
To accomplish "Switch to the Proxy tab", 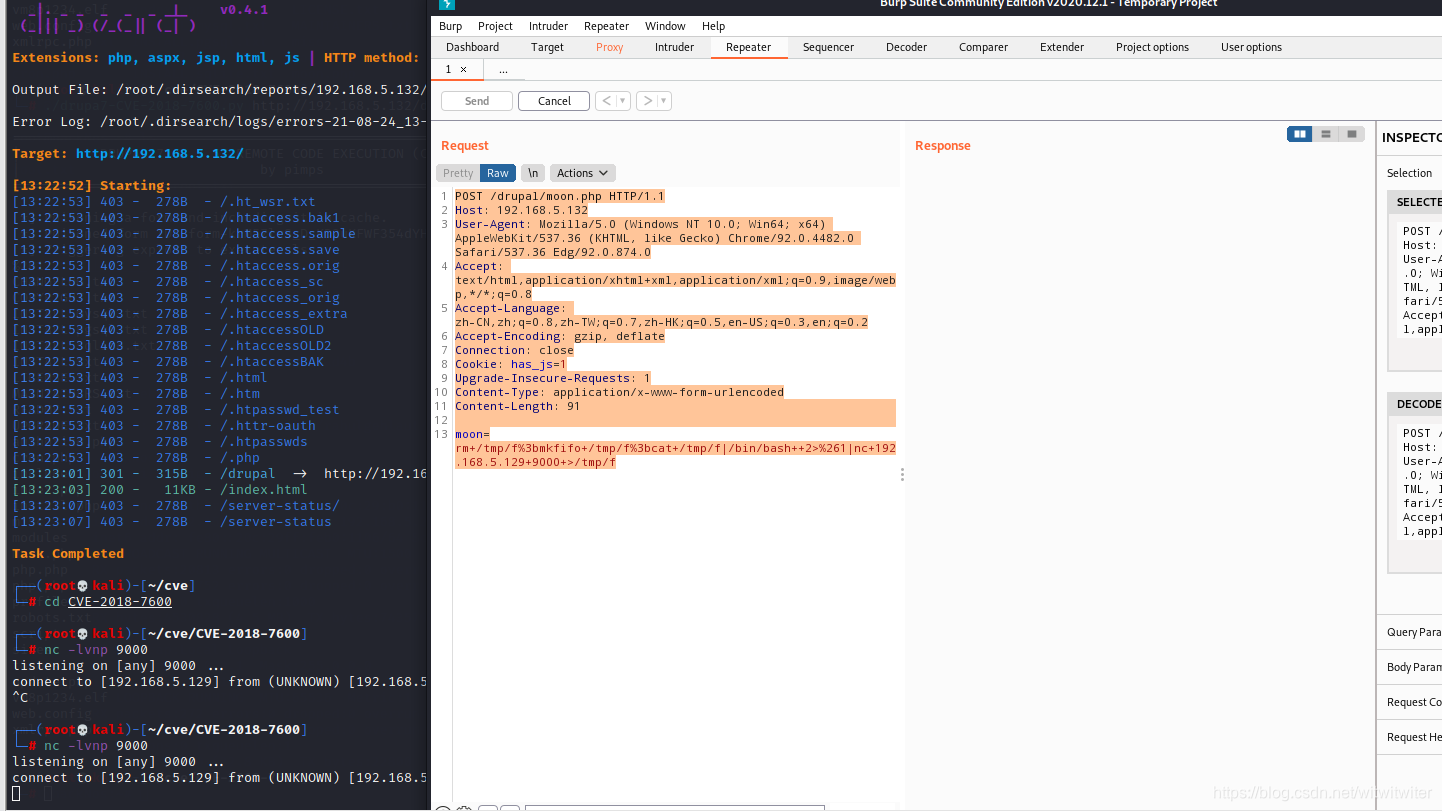I will tap(610, 47).
